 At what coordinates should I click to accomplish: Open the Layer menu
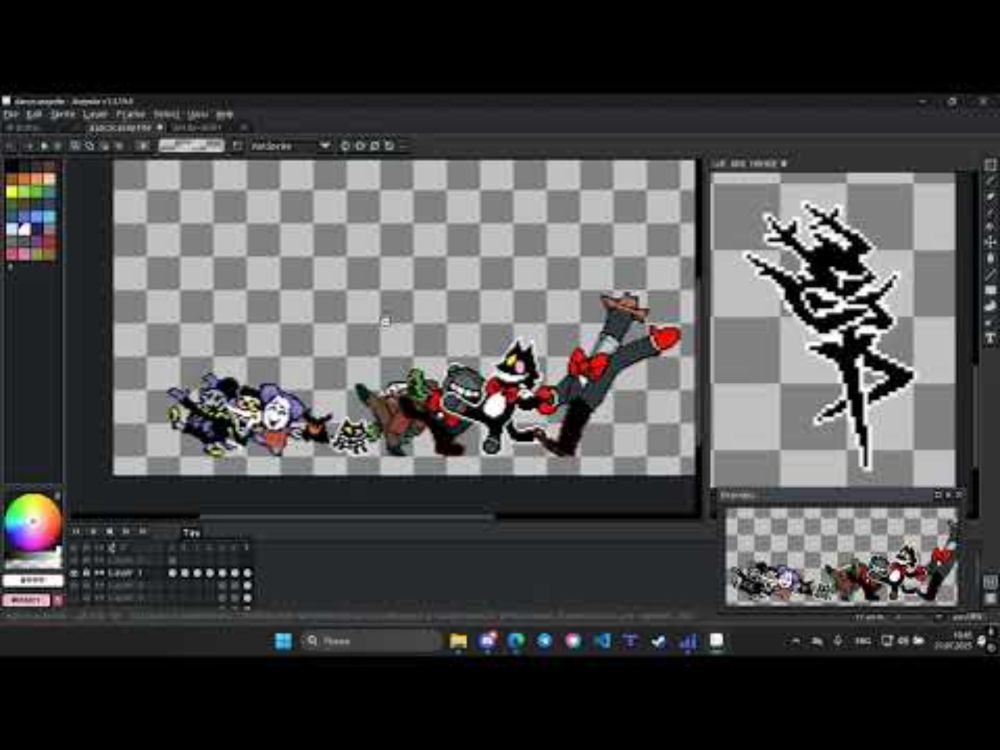tap(95, 115)
